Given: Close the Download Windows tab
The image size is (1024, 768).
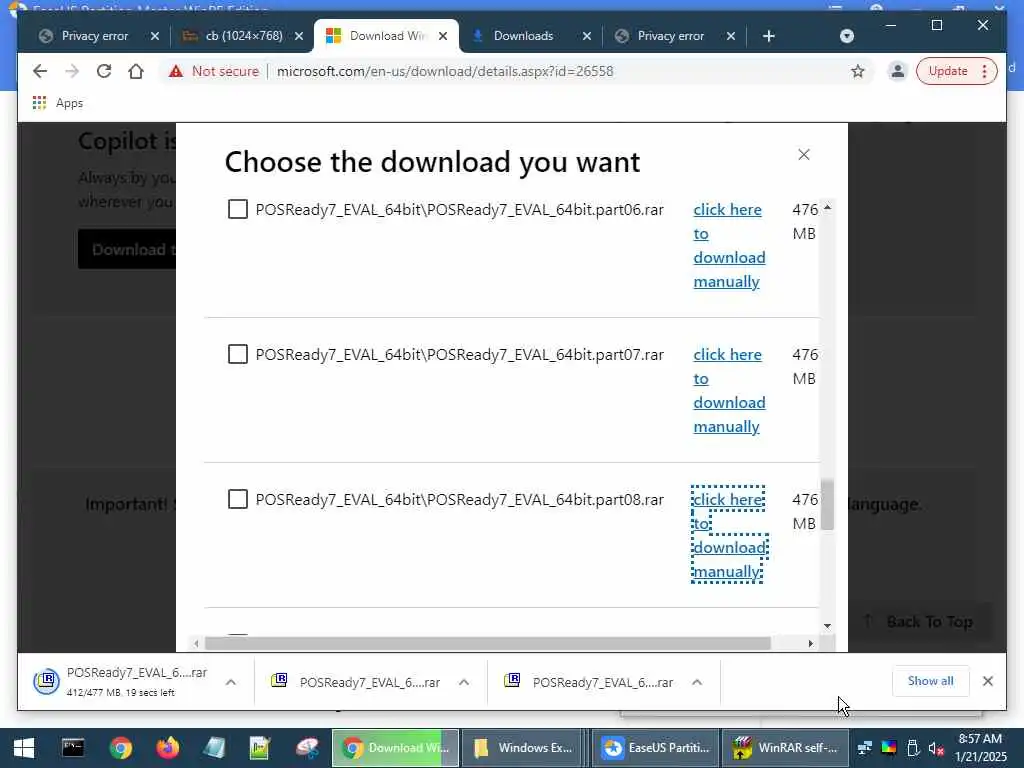Looking at the screenshot, I should [x=443, y=36].
